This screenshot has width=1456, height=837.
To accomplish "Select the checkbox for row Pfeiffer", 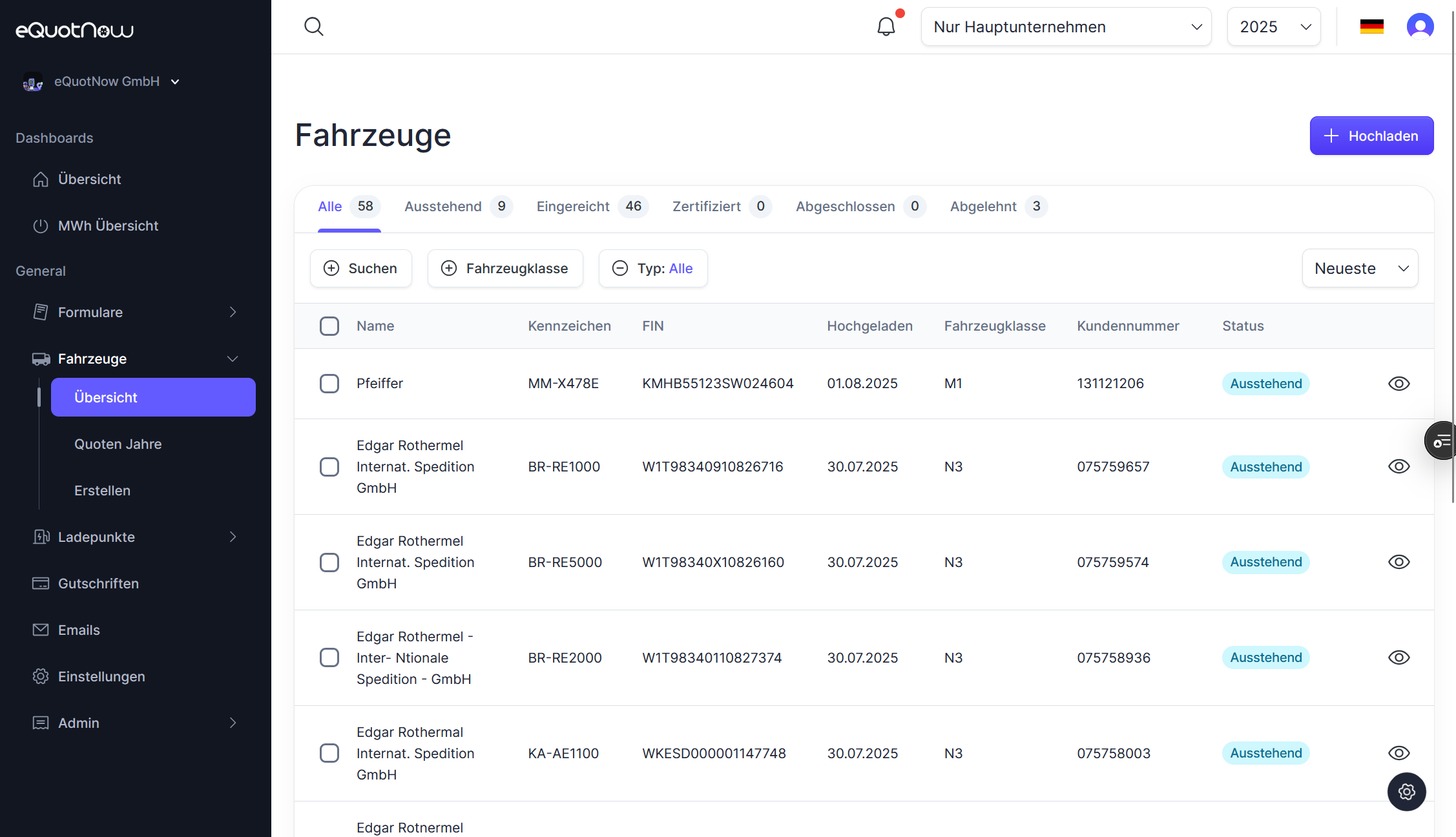I will (329, 383).
